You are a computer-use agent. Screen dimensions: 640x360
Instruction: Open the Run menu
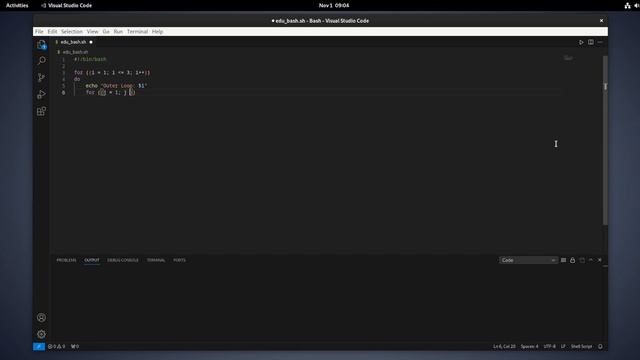click(118, 31)
